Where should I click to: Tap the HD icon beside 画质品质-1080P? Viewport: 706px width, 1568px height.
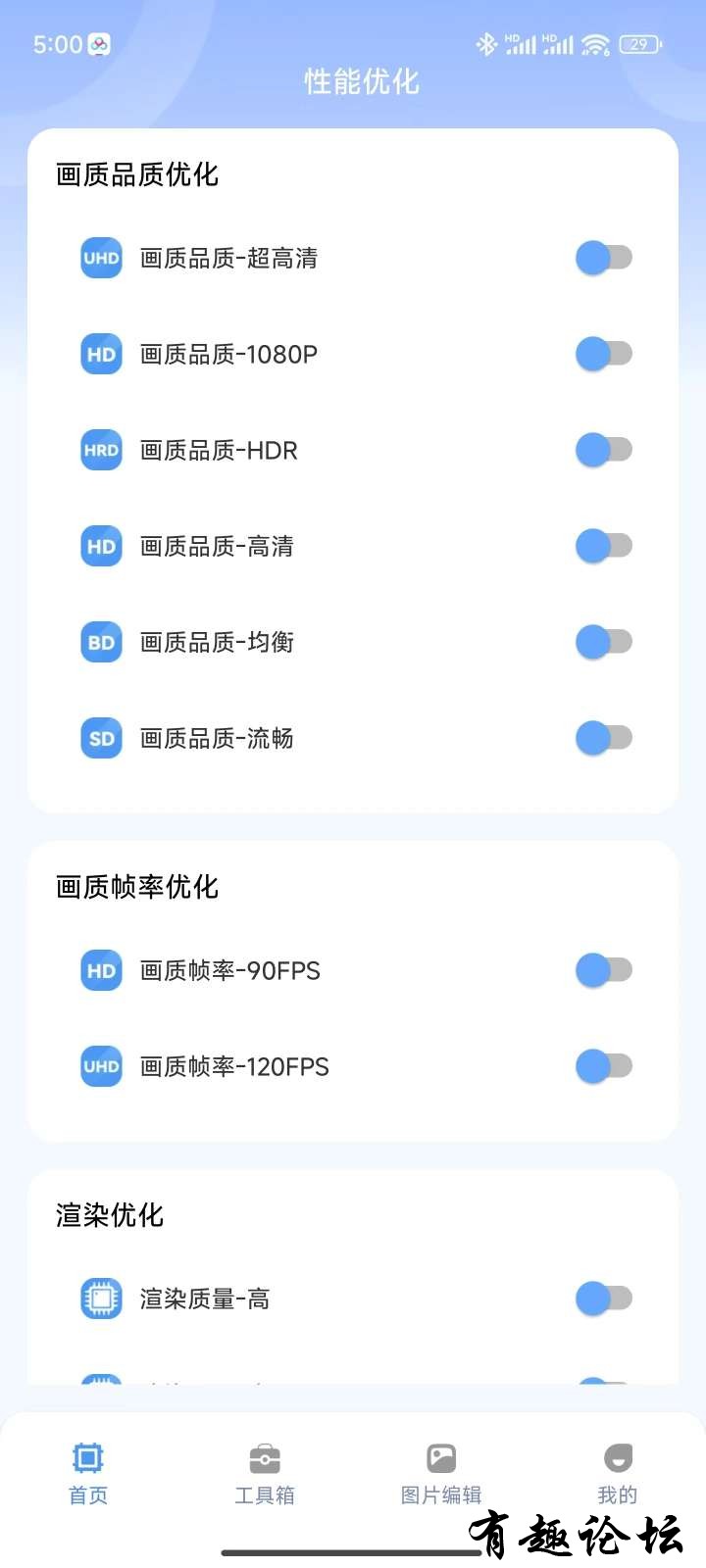(x=101, y=354)
